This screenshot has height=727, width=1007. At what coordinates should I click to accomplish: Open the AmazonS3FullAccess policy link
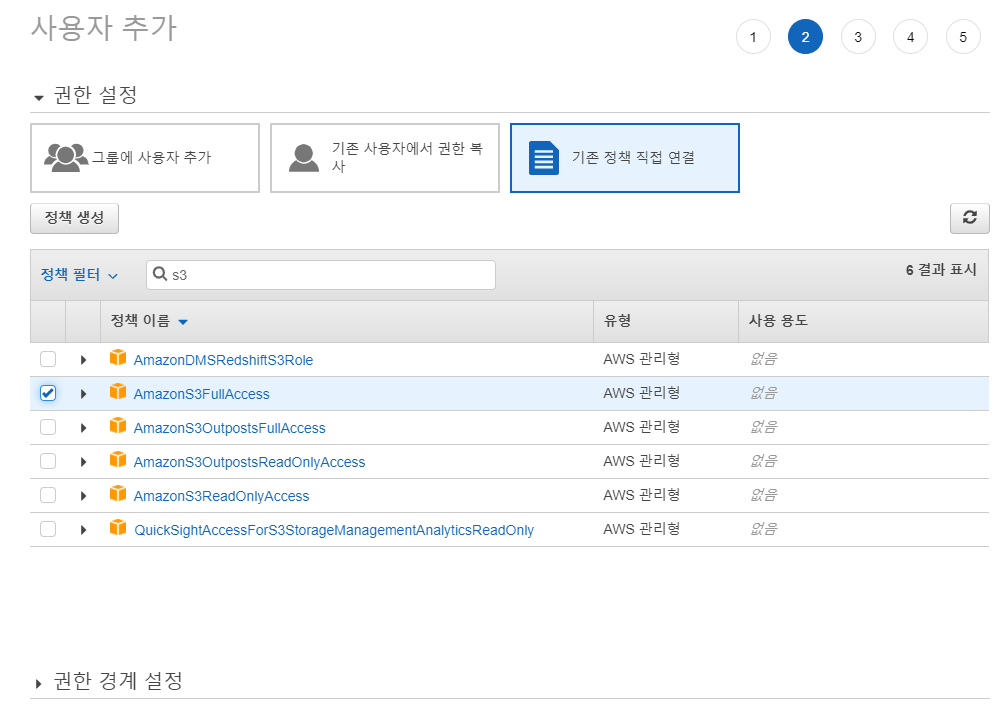click(202, 394)
